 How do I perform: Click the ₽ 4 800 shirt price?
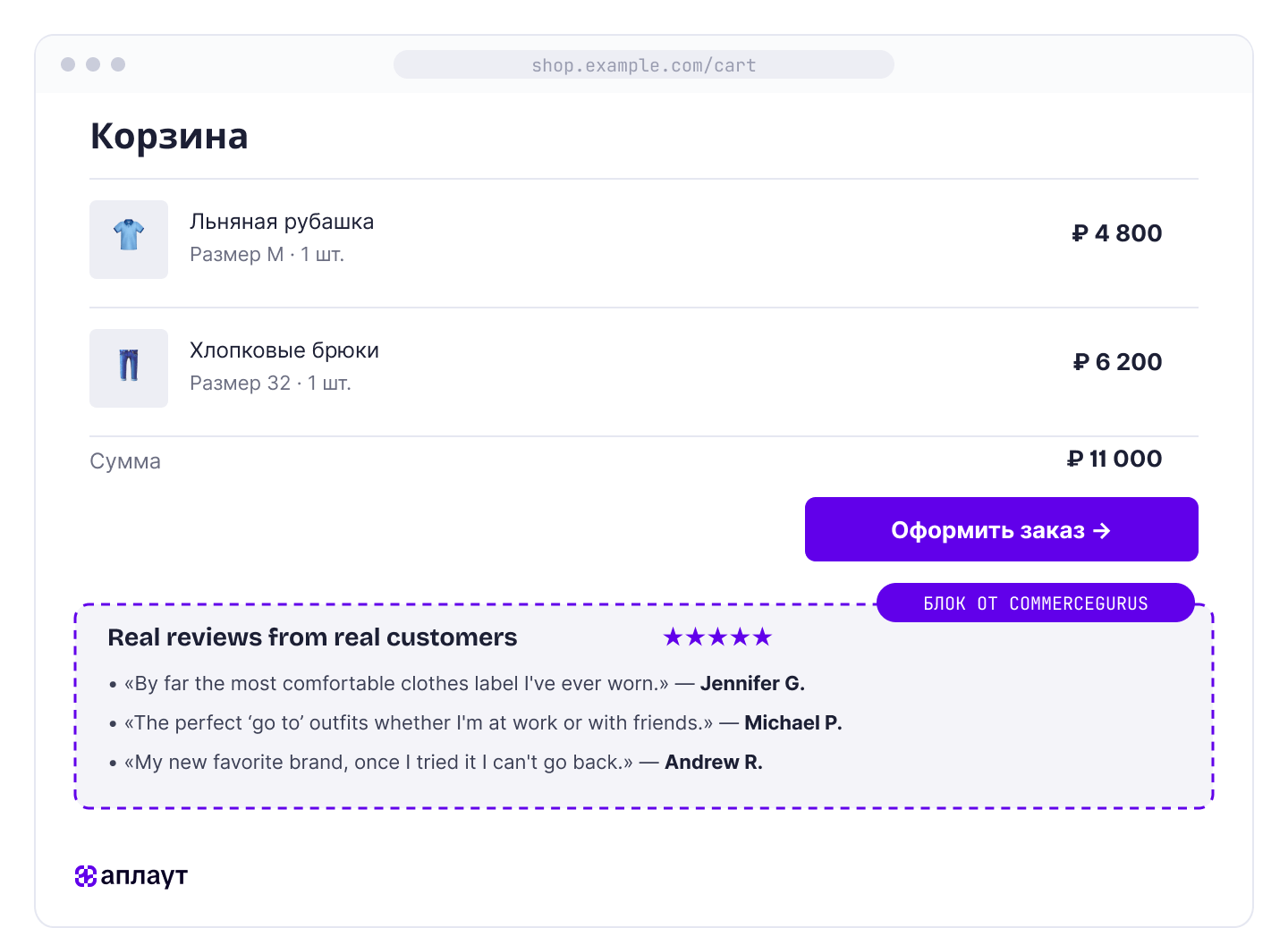pos(1117,233)
